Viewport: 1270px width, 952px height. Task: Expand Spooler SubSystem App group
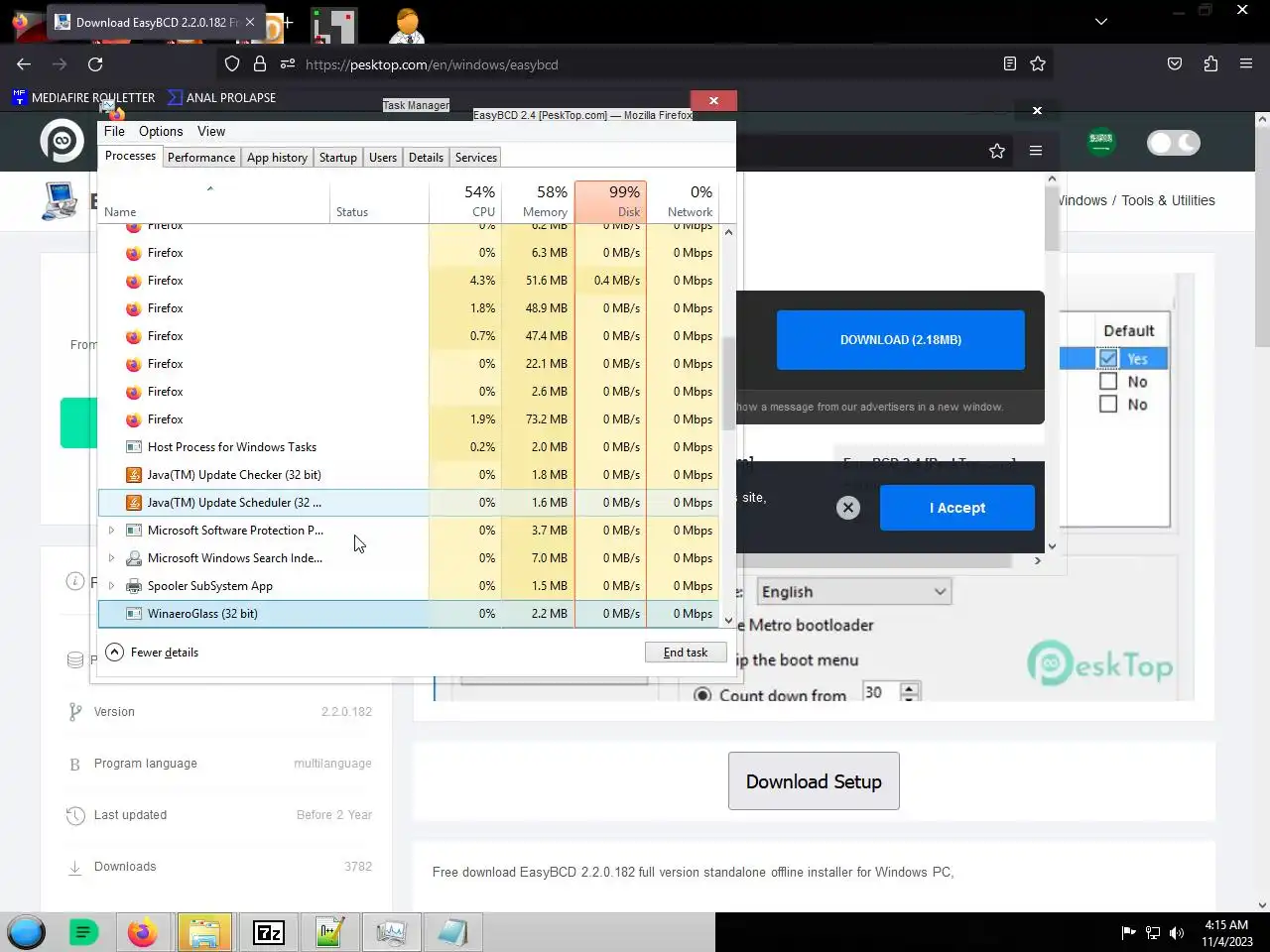[111, 586]
